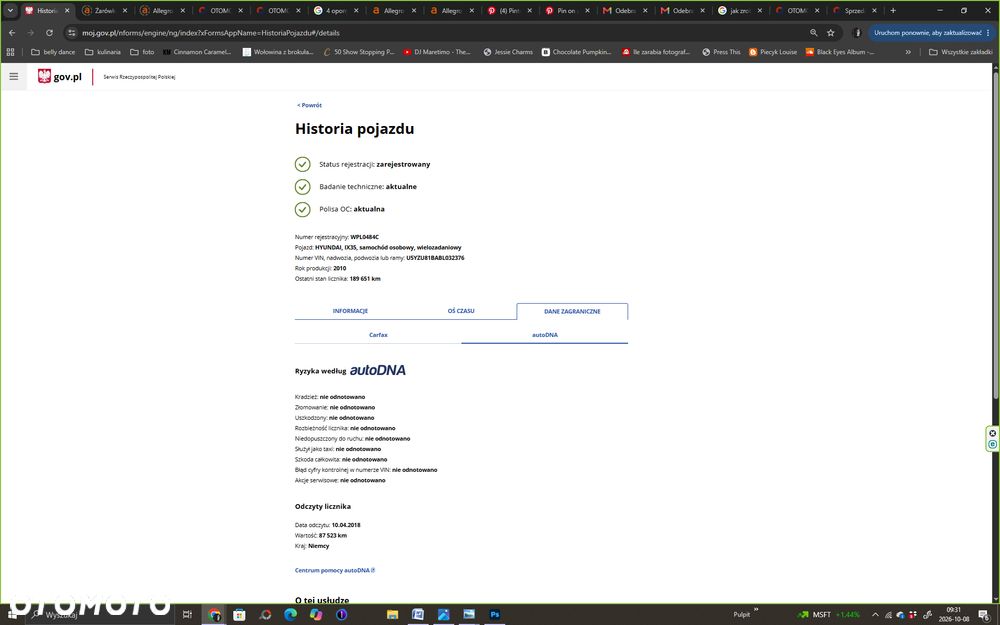Show hidden system tray icons
This screenshot has height=625, width=1000.
875,615
